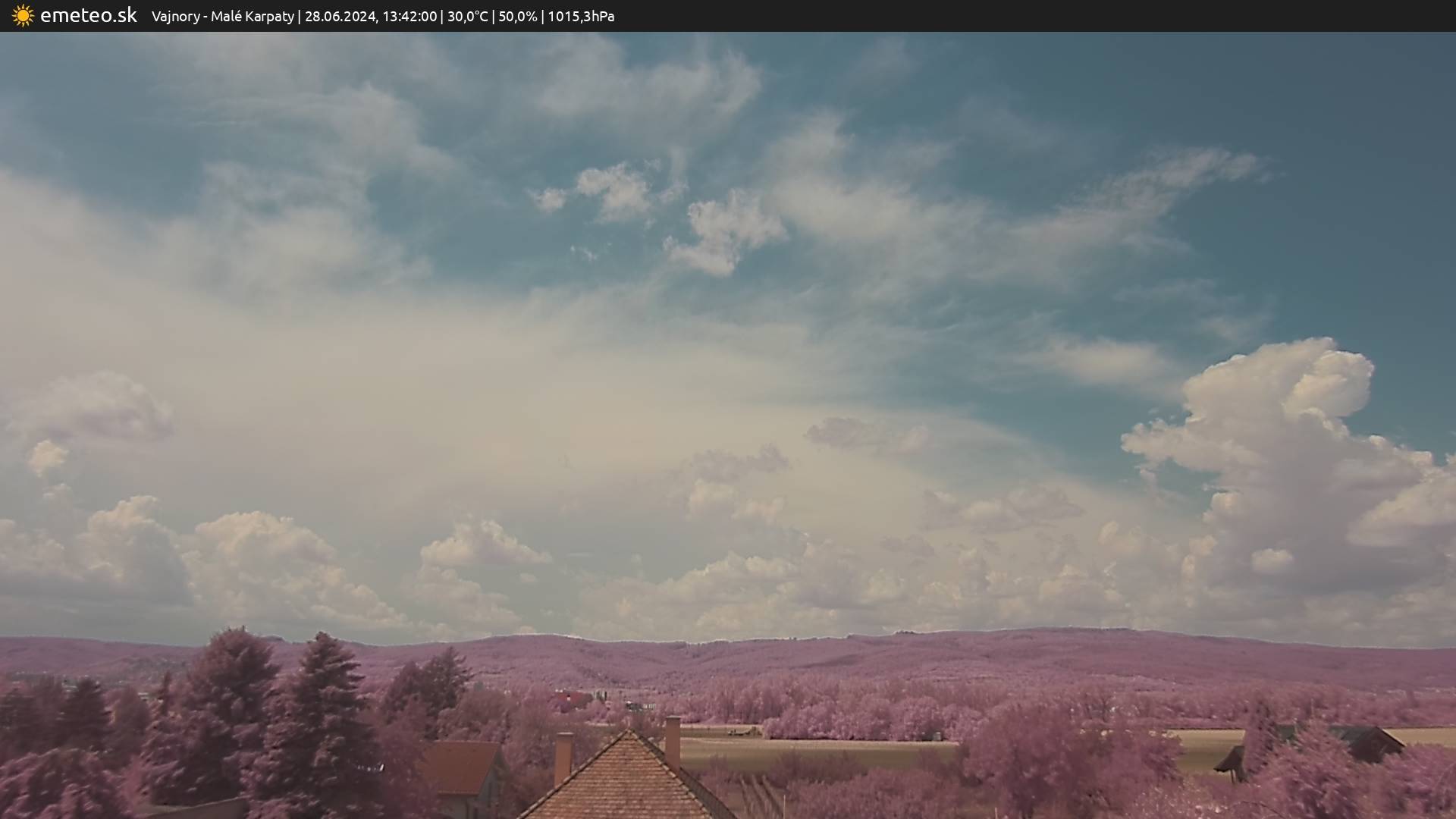Click the Vajnory - Malé Karpaty location label
The width and height of the screenshot is (1456, 819).
coord(222,17)
